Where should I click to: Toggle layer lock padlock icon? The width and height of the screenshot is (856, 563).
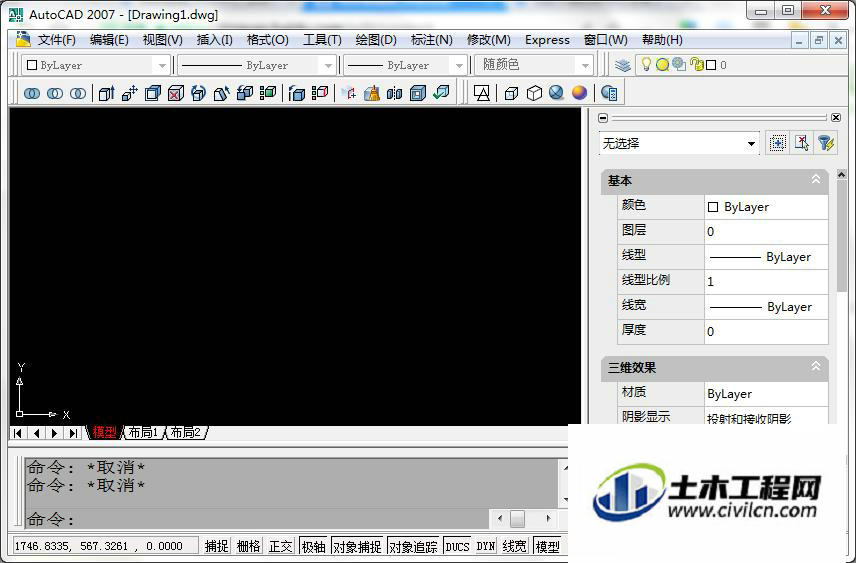697,64
